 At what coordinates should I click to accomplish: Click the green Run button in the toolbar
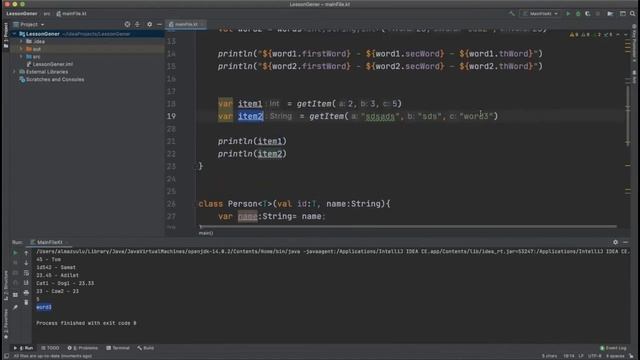(x=568, y=13)
